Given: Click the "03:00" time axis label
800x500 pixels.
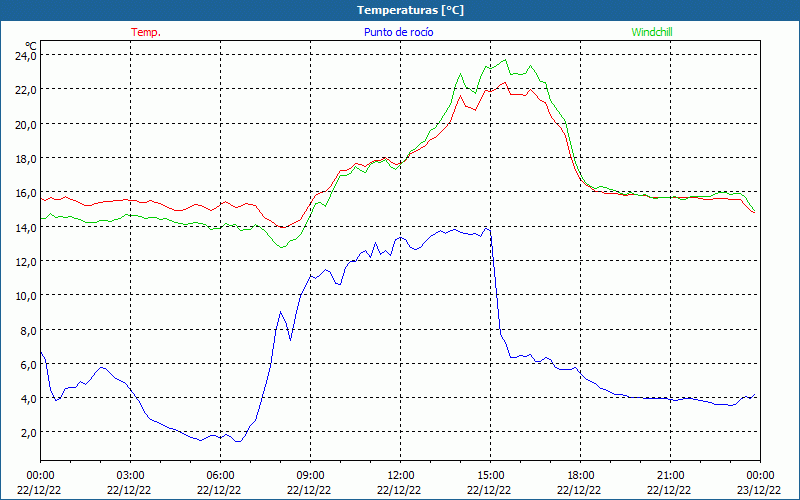Looking at the screenshot, I should (131, 476).
